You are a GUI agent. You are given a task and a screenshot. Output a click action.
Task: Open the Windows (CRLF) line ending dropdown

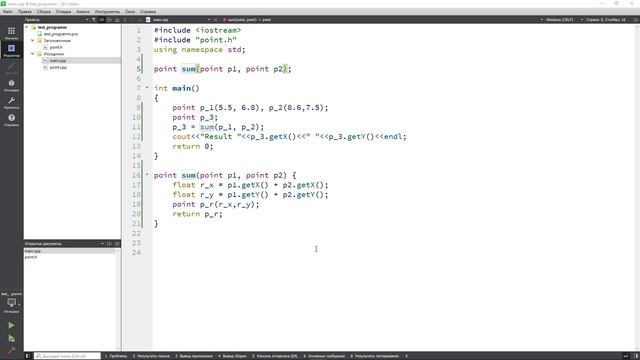click(x=561, y=20)
